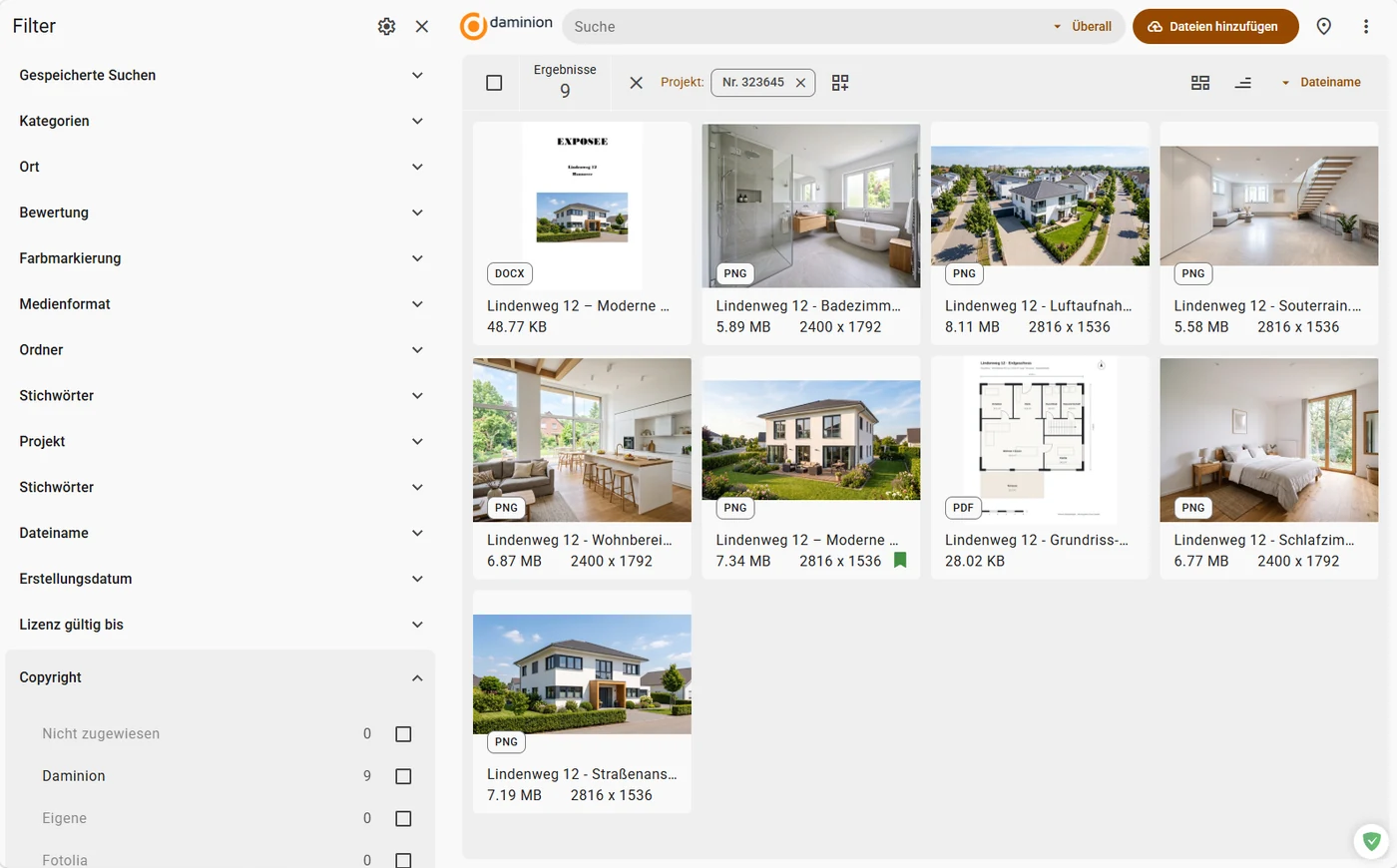Click the green shield status icon
1397x868 pixels.
coord(1372,841)
